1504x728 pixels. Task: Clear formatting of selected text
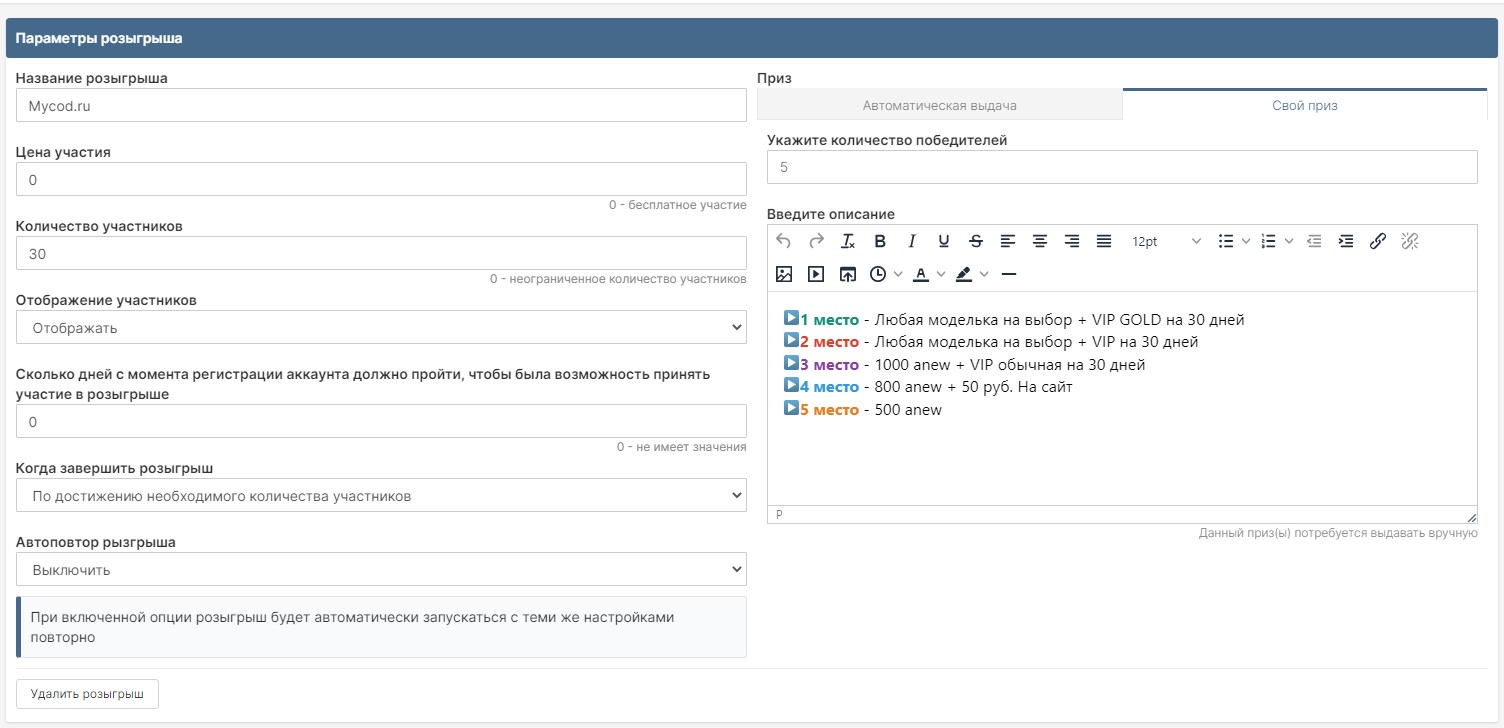848,241
